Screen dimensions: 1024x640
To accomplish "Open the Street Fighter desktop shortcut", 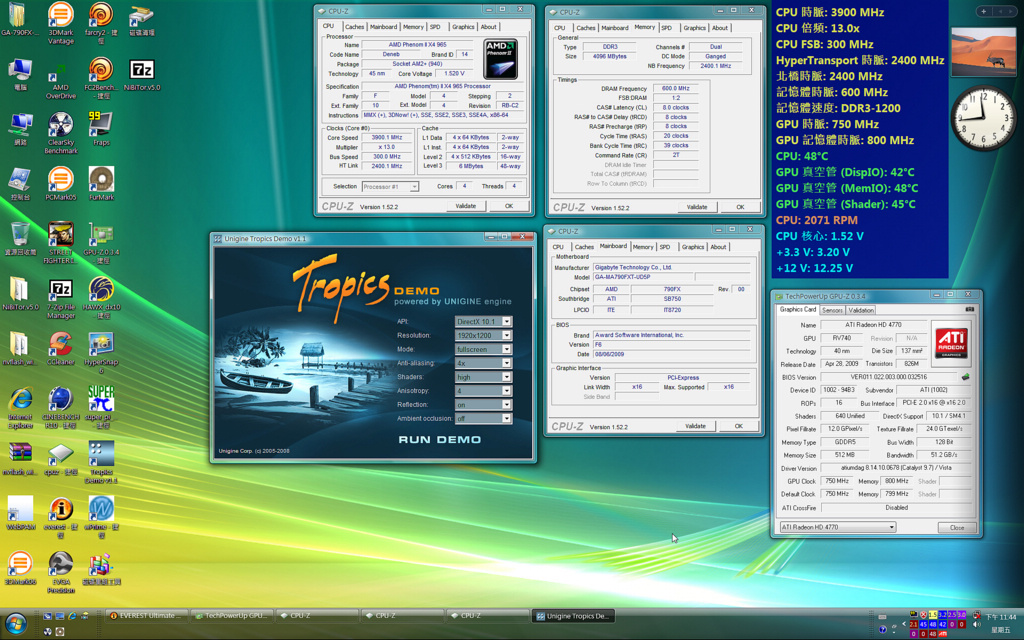I will coord(60,243).
